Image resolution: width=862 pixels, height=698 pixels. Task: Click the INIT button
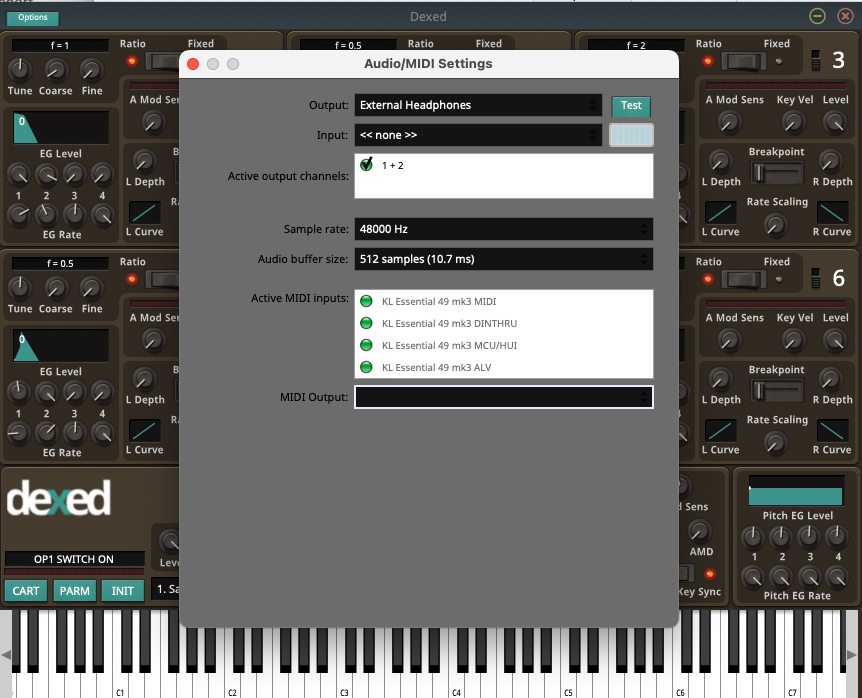click(123, 591)
